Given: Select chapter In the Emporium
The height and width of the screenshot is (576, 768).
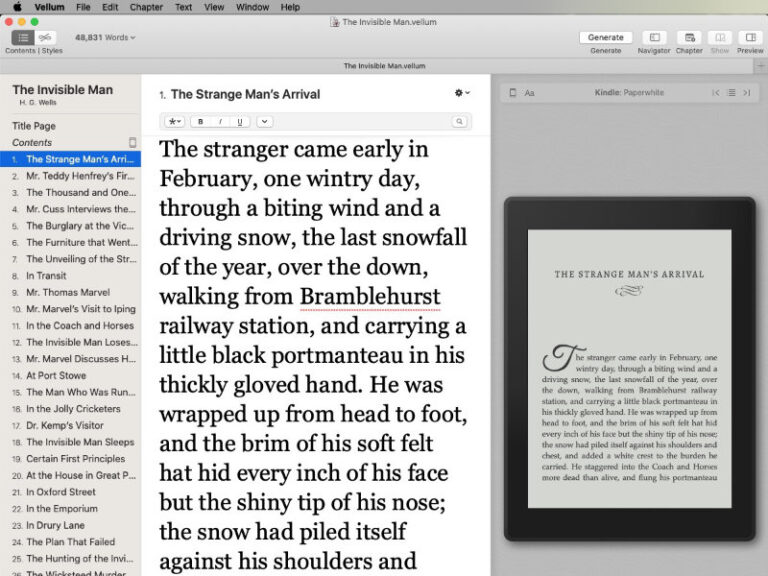Looking at the screenshot, I should [71, 509].
